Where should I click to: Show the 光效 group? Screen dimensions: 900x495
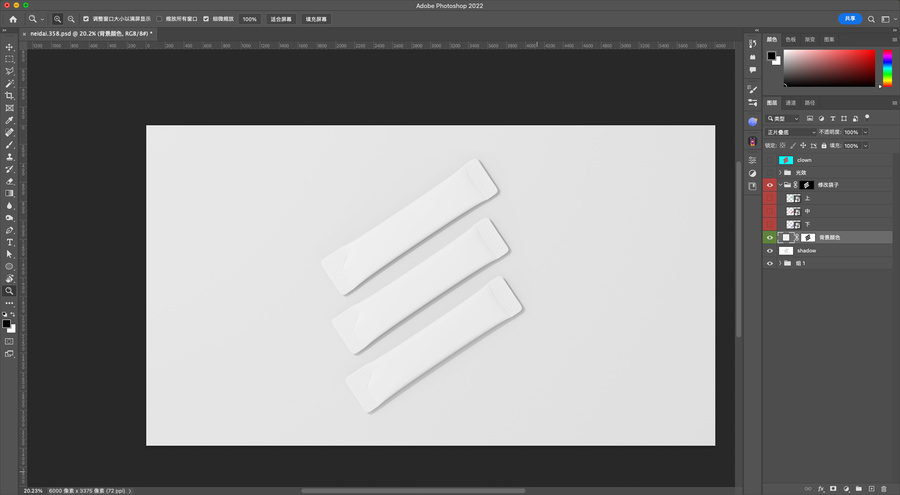pyautogui.click(x=770, y=173)
